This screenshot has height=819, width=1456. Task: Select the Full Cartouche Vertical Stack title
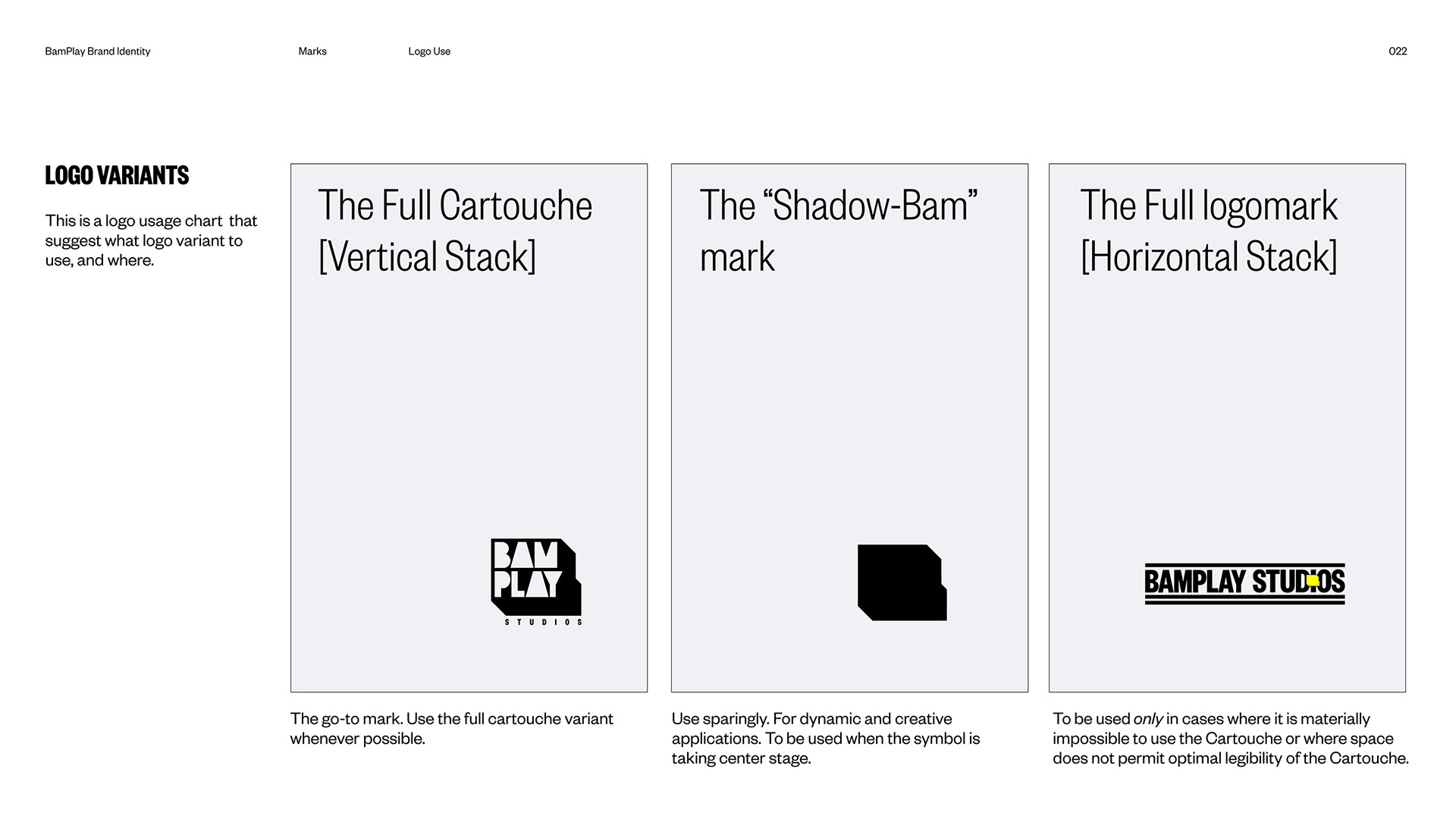[455, 231]
